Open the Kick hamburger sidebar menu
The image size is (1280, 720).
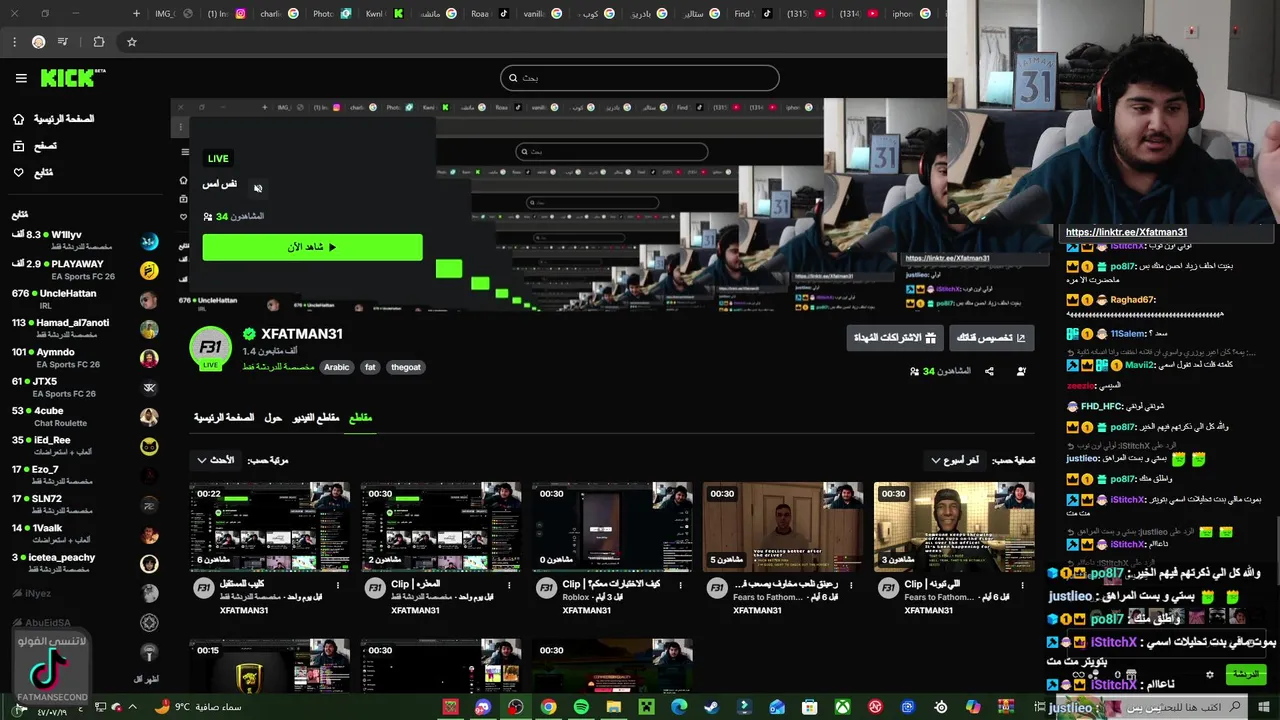point(21,78)
